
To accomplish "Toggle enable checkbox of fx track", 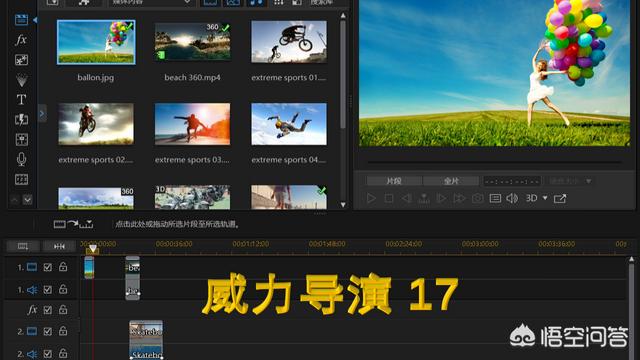I will tap(48, 310).
